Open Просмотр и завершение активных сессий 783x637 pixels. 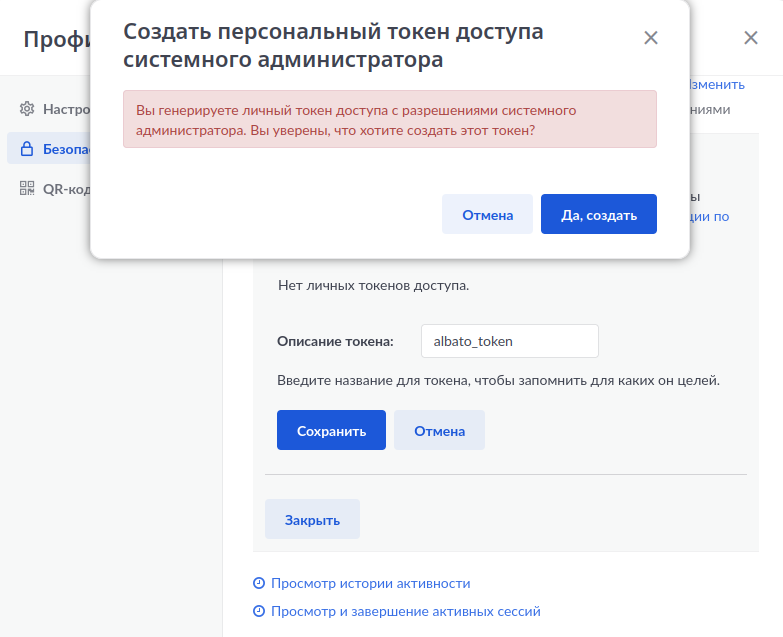405,611
